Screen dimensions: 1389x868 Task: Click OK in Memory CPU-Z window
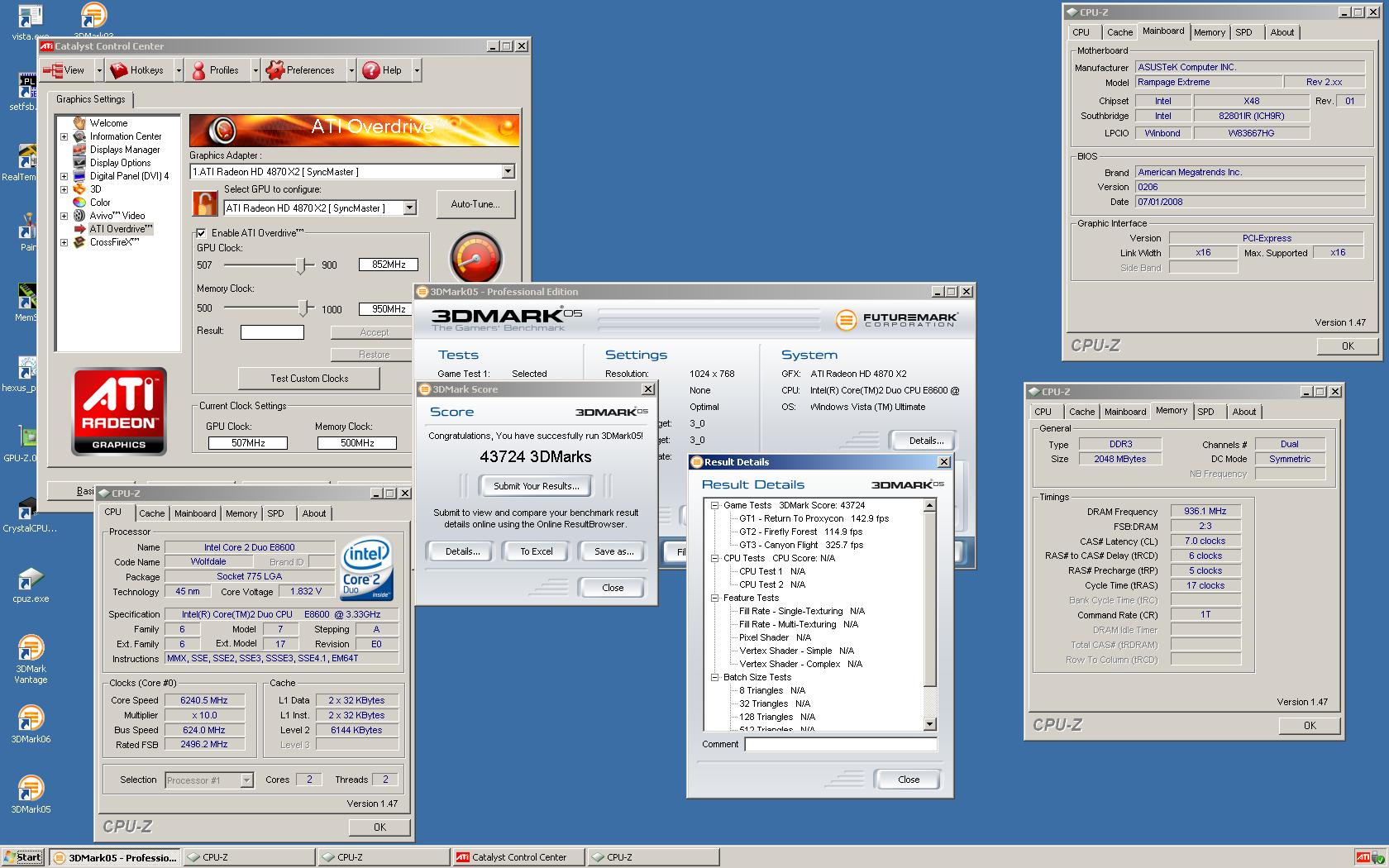(x=1310, y=725)
